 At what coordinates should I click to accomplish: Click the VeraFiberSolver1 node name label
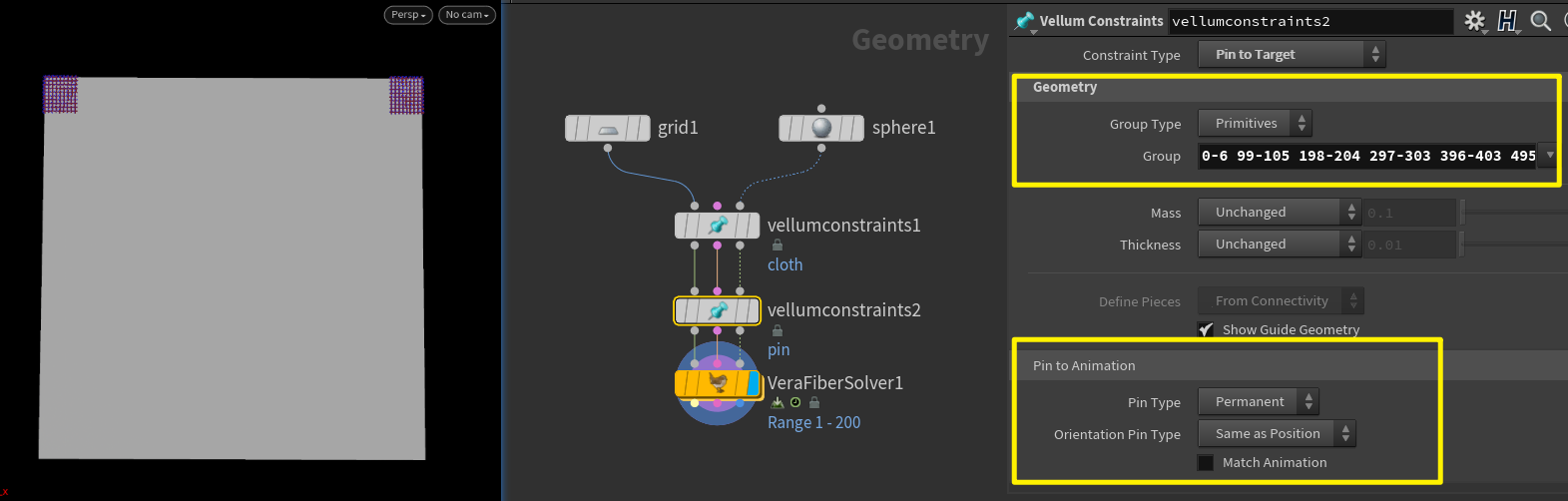pyautogui.click(x=834, y=383)
